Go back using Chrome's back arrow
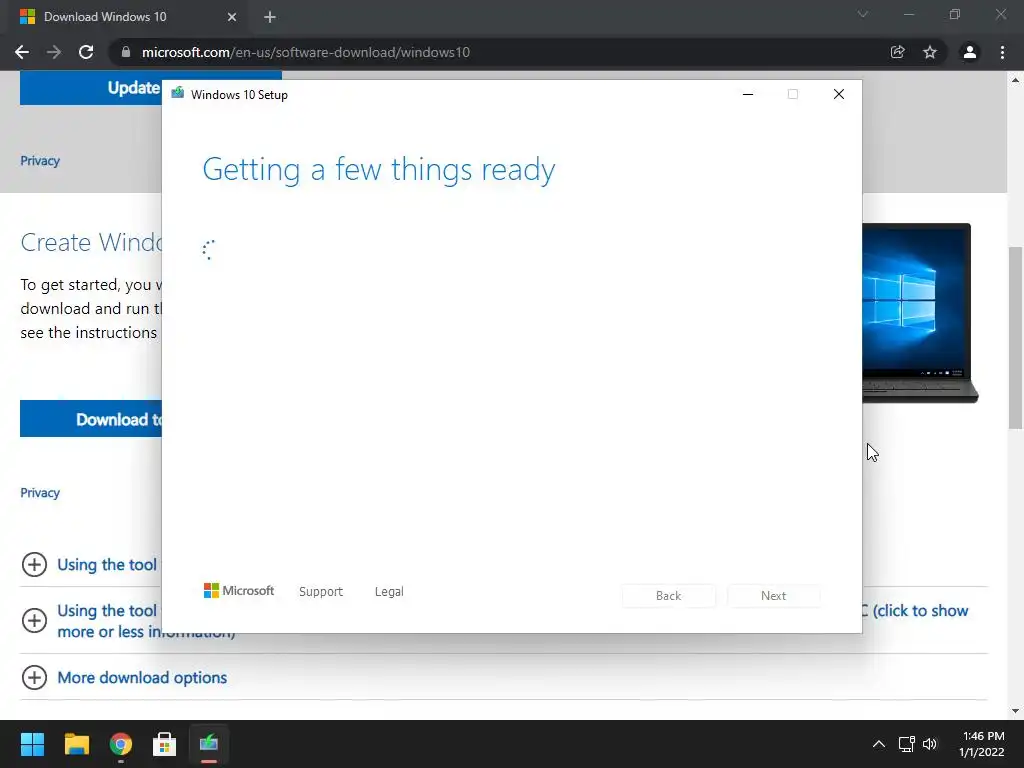Image resolution: width=1024 pixels, height=768 pixels. [22, 52]
